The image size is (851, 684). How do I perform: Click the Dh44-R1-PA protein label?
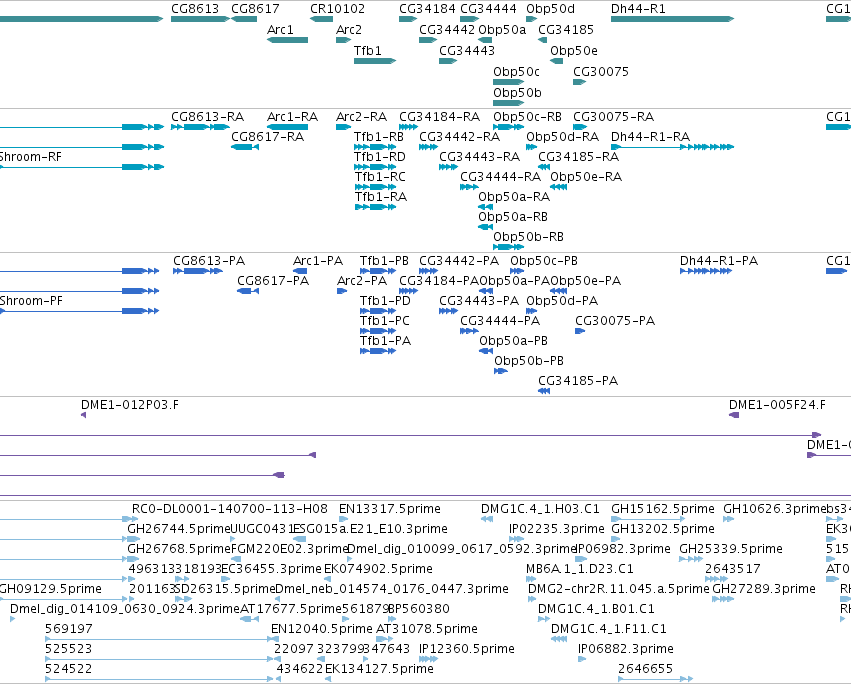(x=719, y=261)
